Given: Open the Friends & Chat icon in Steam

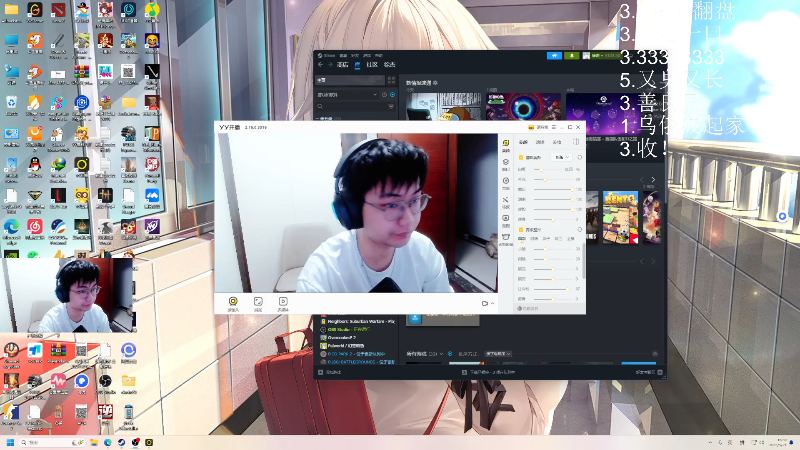Looking at the screenshot, I should 660,372.
